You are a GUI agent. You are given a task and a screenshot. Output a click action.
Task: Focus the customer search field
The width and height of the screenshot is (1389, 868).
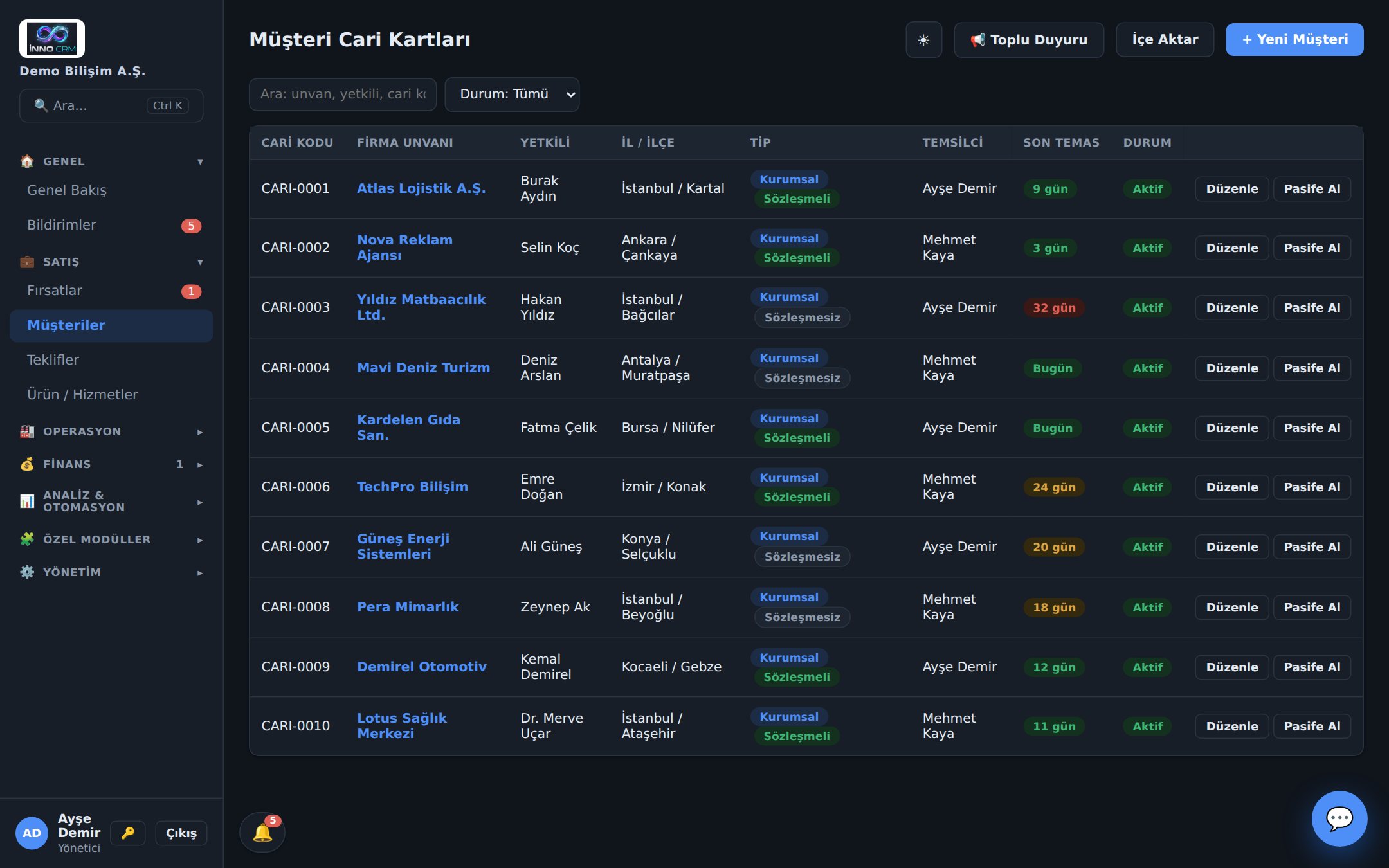[343, 95]
